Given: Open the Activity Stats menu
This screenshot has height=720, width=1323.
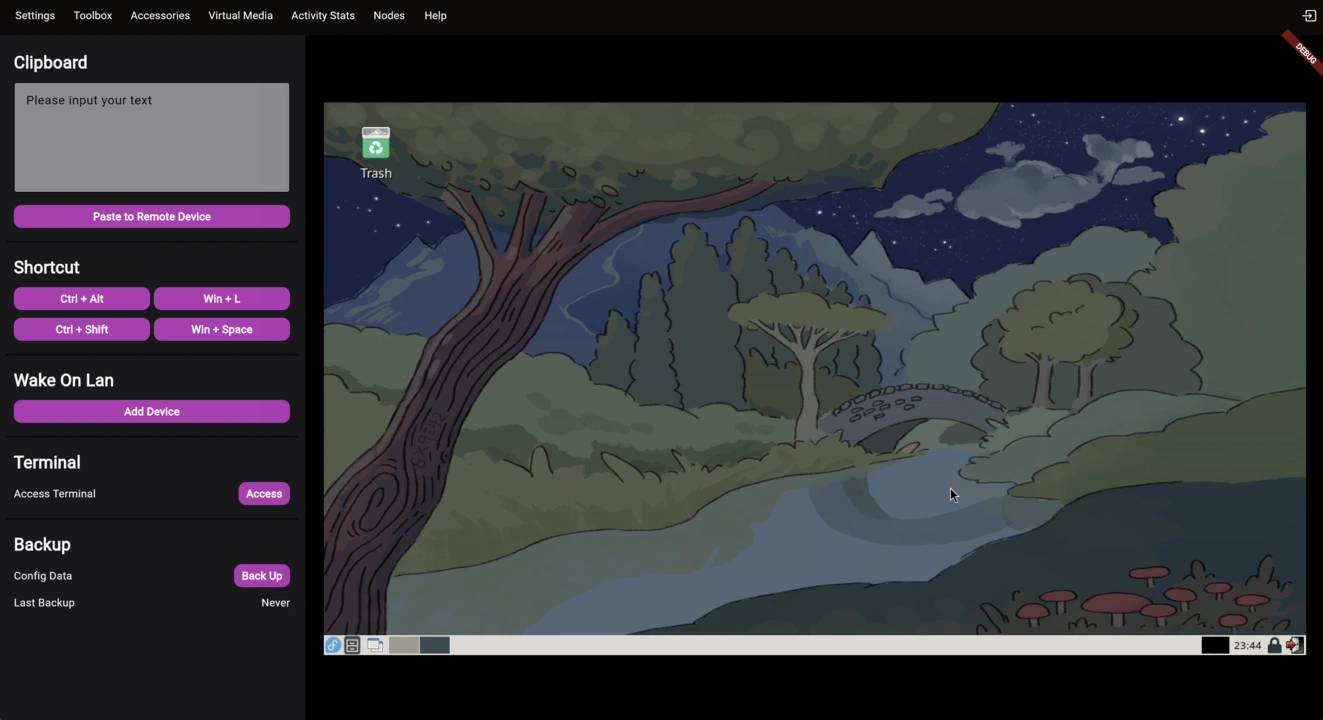Looking at the screenshot, I should point(323,16).
